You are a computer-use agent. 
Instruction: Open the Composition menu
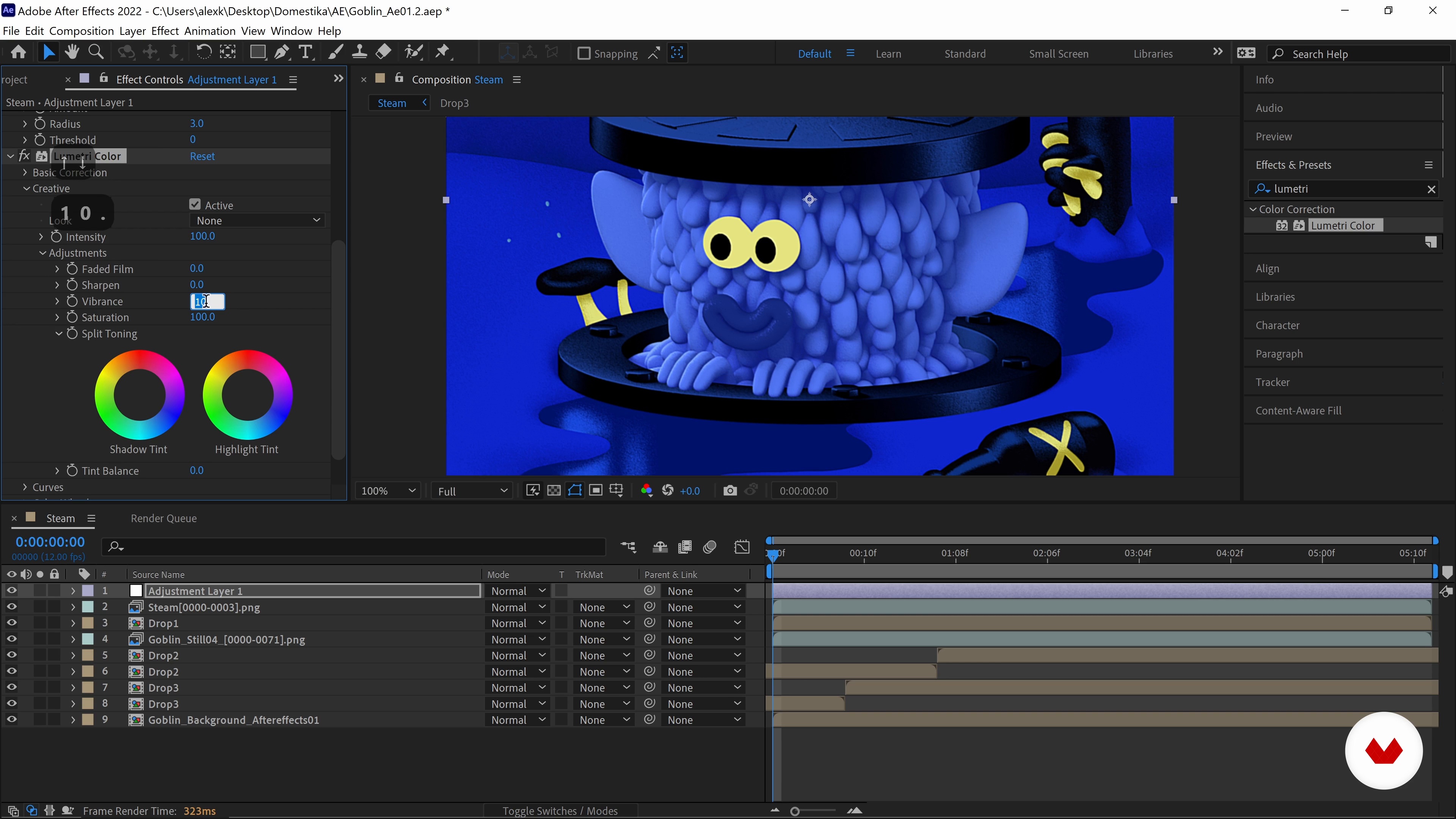coord(82,30)
